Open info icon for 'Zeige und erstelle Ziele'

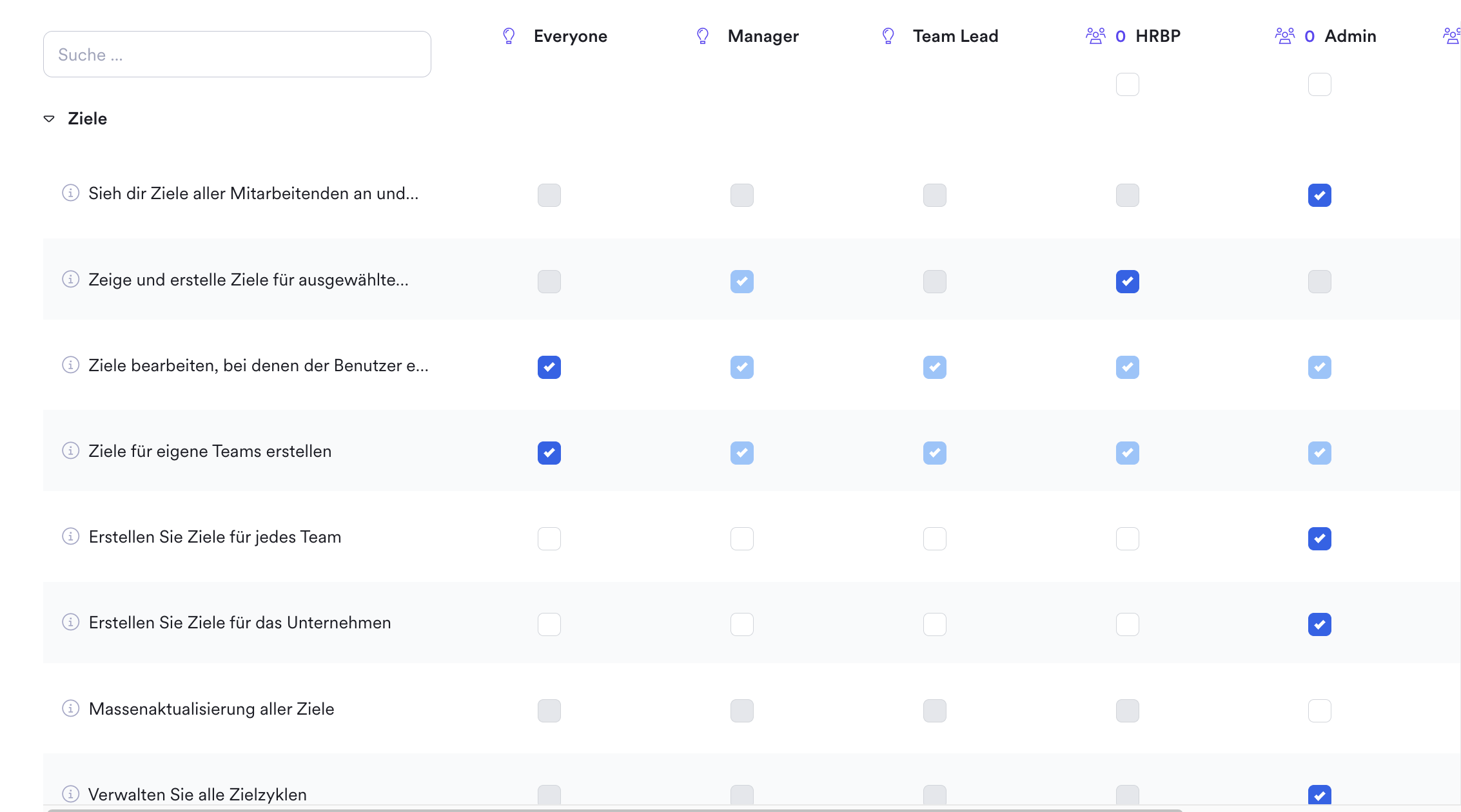[x=70, y=279]
